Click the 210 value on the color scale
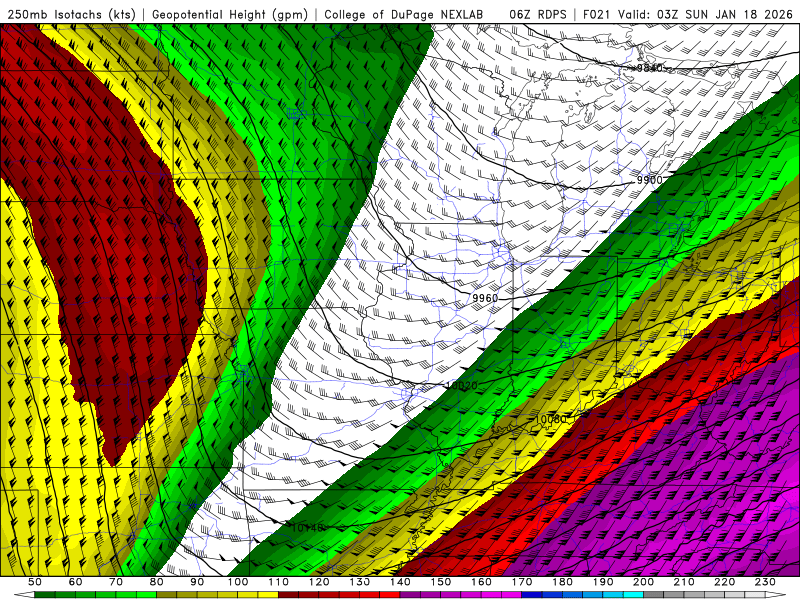 tap(684, 582)
